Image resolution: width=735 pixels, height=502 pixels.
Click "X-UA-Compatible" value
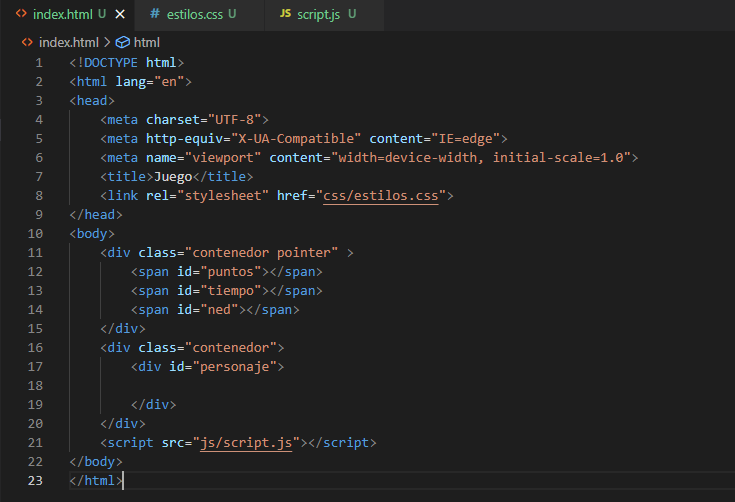pyautogui.click(x=296, y=139)
